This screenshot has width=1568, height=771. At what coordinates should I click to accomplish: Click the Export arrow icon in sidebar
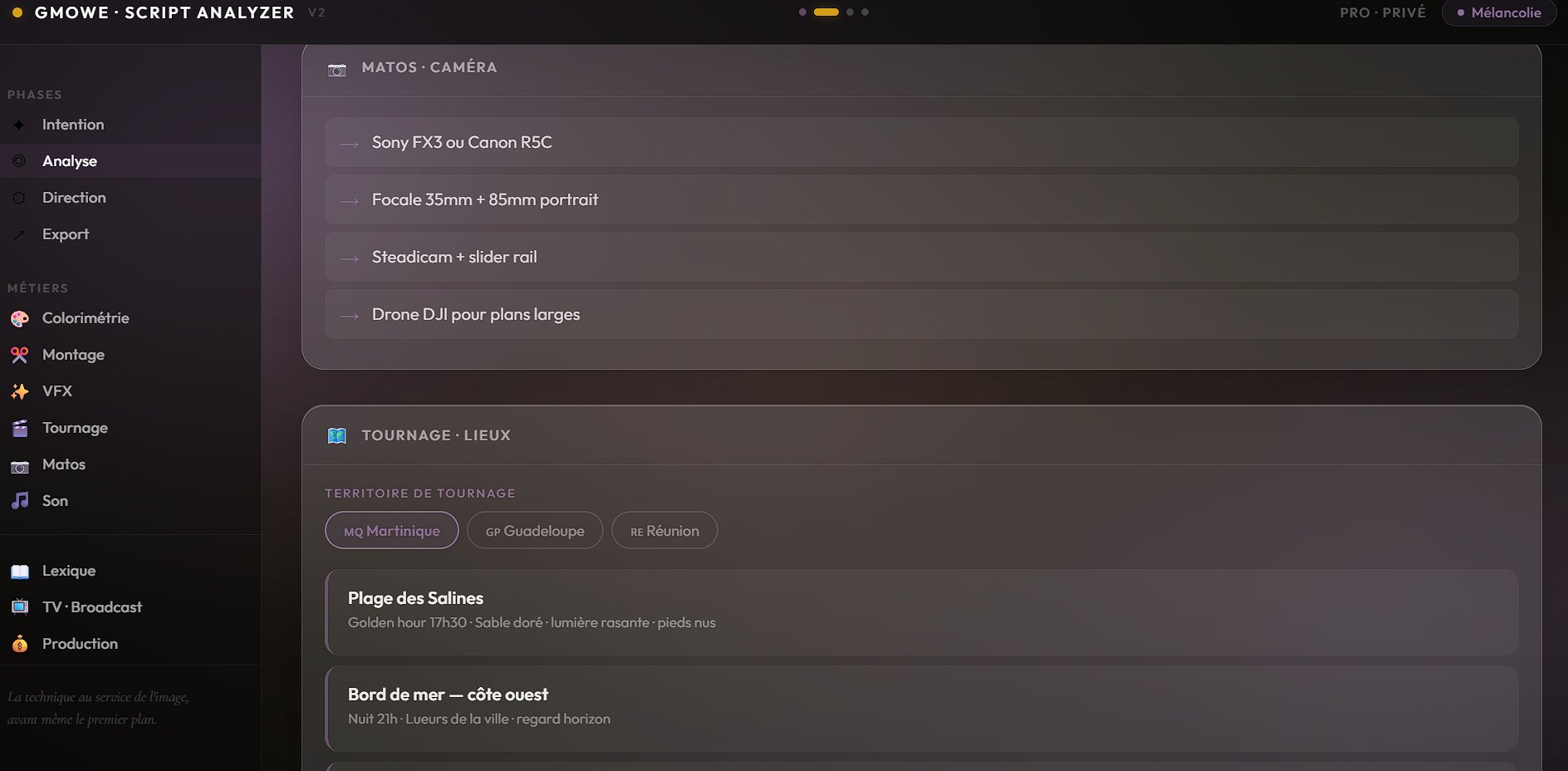click(x=19, y=234)
